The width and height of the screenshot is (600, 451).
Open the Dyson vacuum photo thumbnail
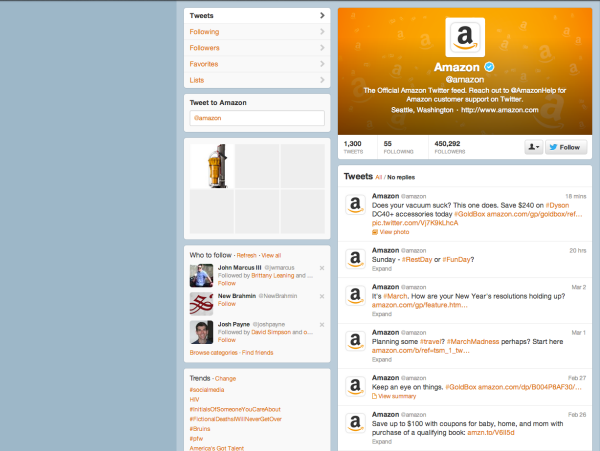211,166
